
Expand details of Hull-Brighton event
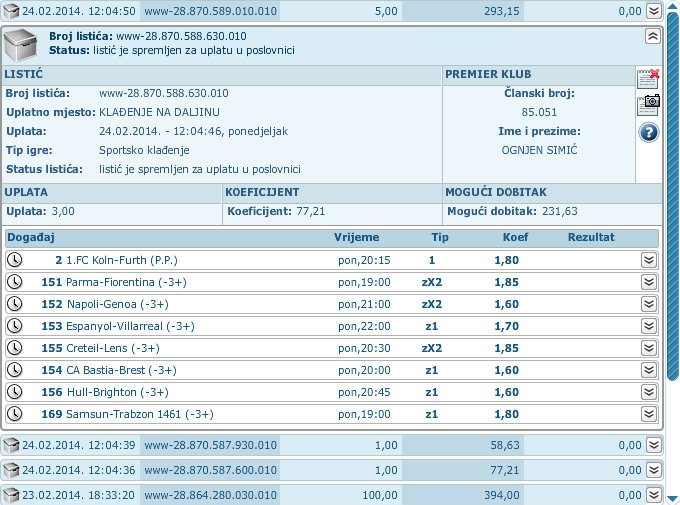pos(649,392)
